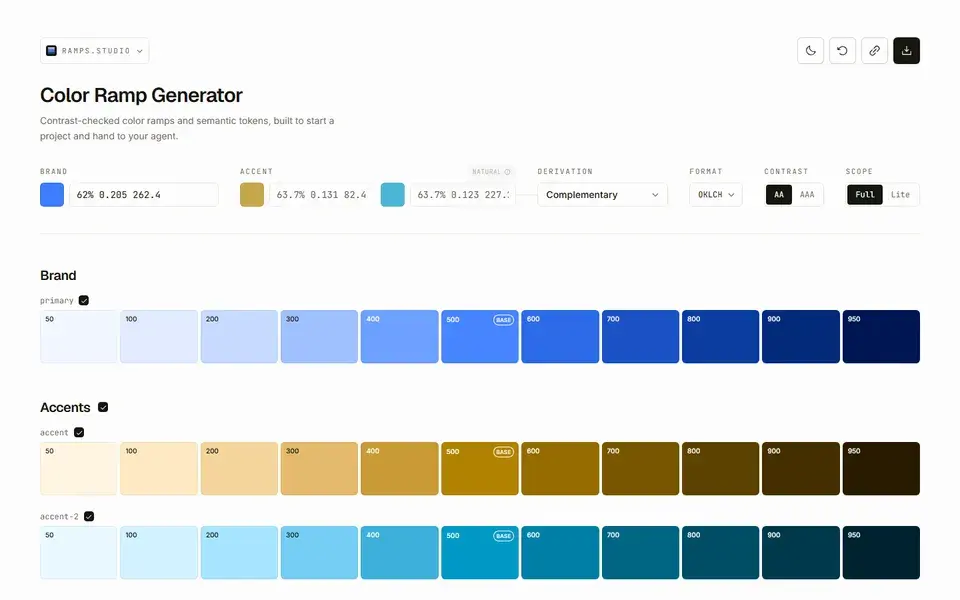This screenshot has width=960, height=600.
Task: Click the Ramps.Studio logo icon
Action: click(51, 51)
